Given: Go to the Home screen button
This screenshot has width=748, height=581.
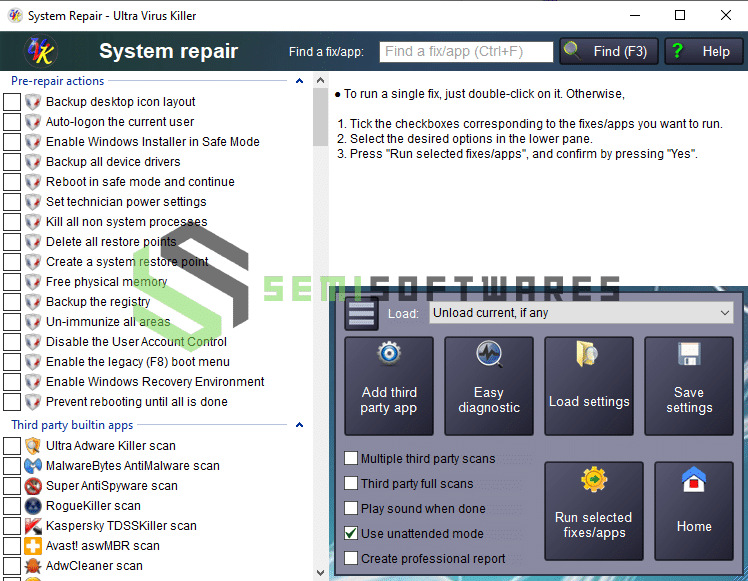Looking at the screenshot, I should pos(694,511).
